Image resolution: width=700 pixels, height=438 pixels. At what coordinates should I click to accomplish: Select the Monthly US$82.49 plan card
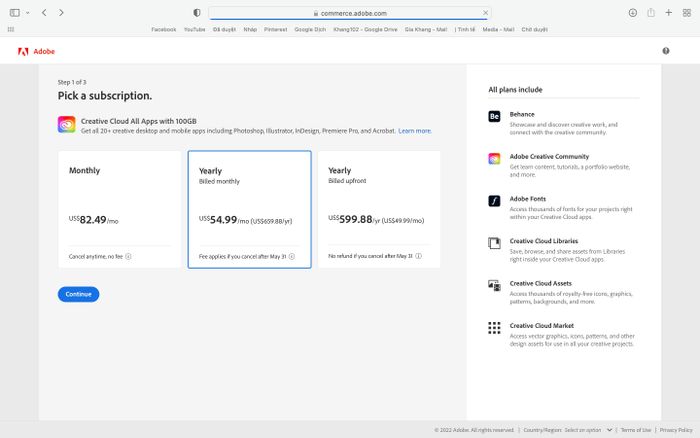coord(120,209)
